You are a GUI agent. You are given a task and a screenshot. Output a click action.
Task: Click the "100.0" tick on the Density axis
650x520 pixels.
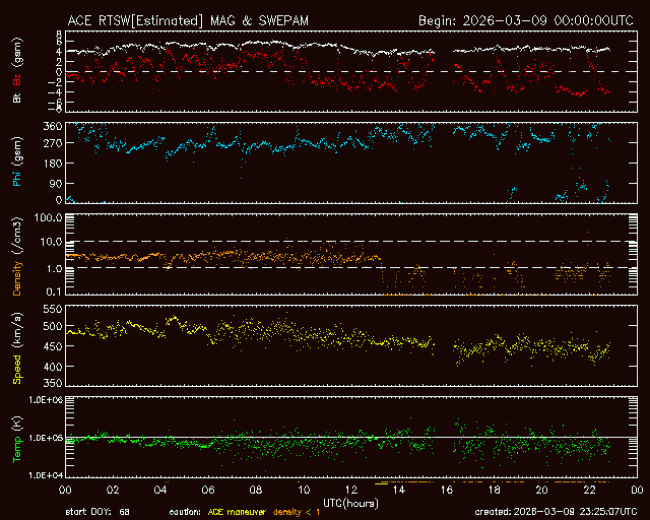pos(49,218)
